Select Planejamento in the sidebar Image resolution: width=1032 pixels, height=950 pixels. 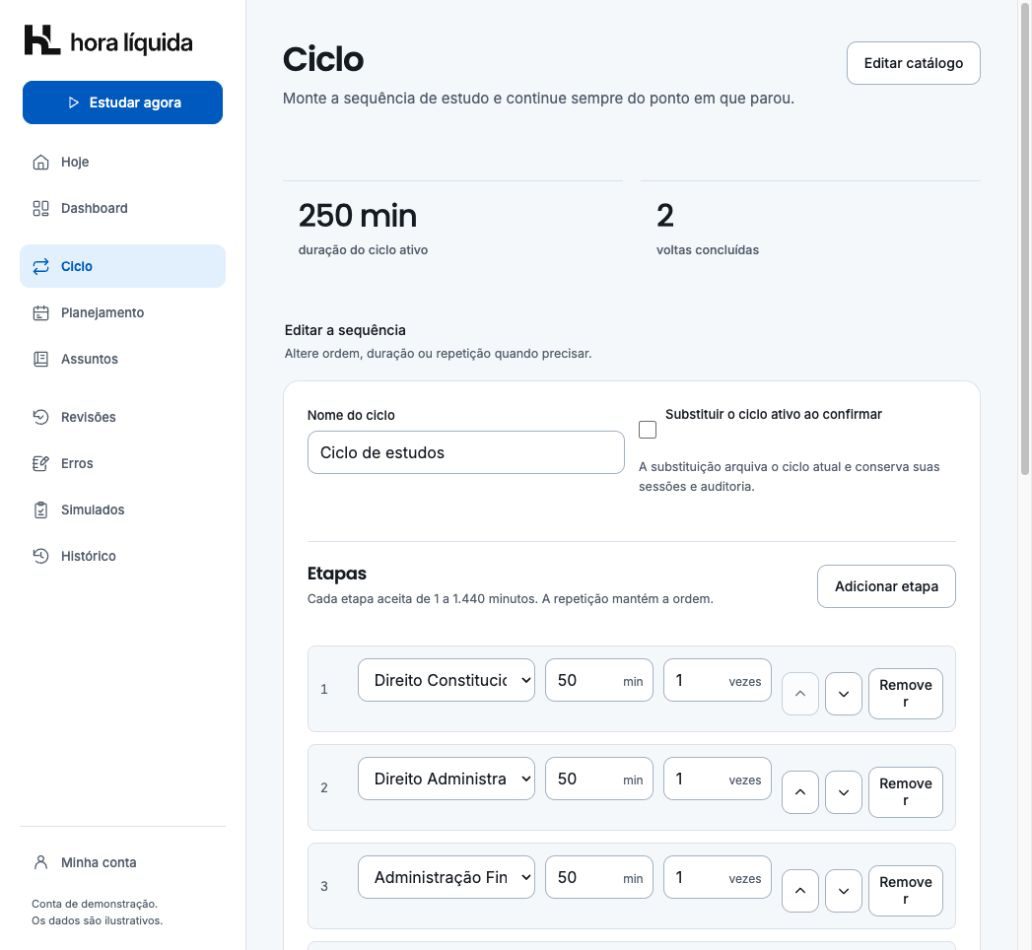122,313
